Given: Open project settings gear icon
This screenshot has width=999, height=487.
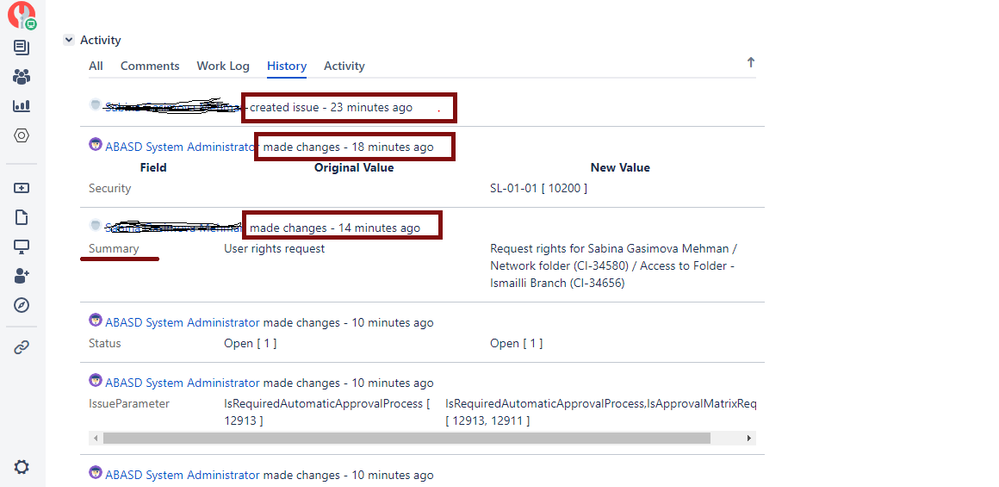Looking at the screenshot, I should 22,467.
